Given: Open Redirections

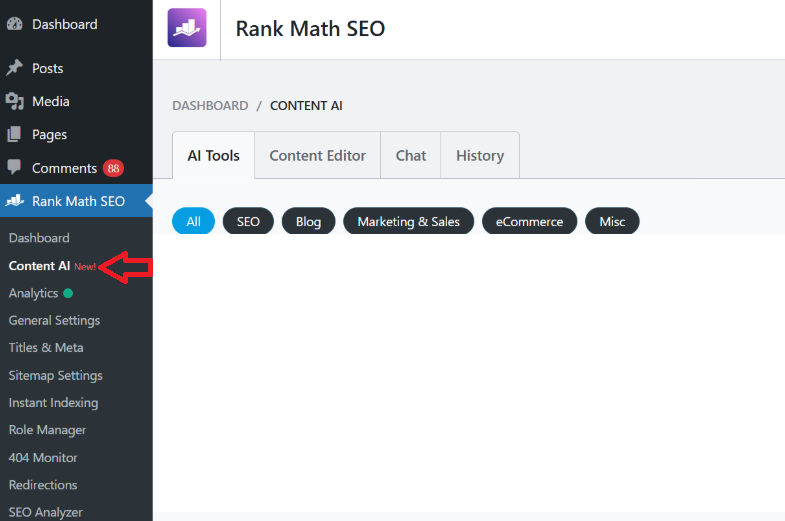Looking at the screenshot, I should click(43, 484).
